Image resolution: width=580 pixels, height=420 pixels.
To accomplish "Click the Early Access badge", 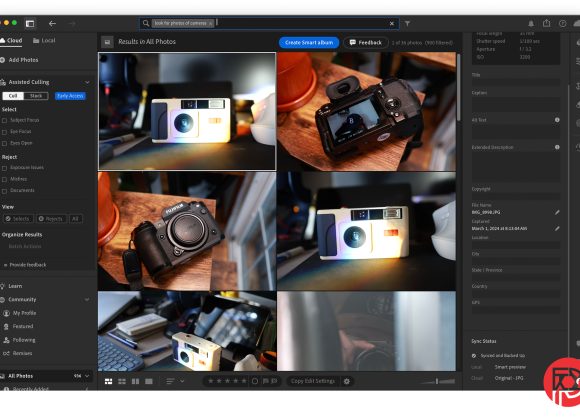I will point(70,96).
